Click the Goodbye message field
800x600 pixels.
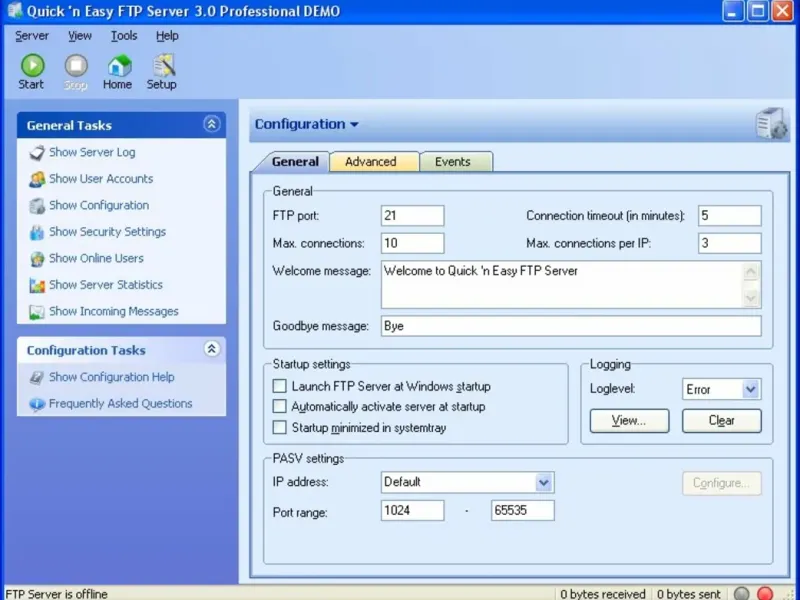pyautogui.click(x=571, y=326)
